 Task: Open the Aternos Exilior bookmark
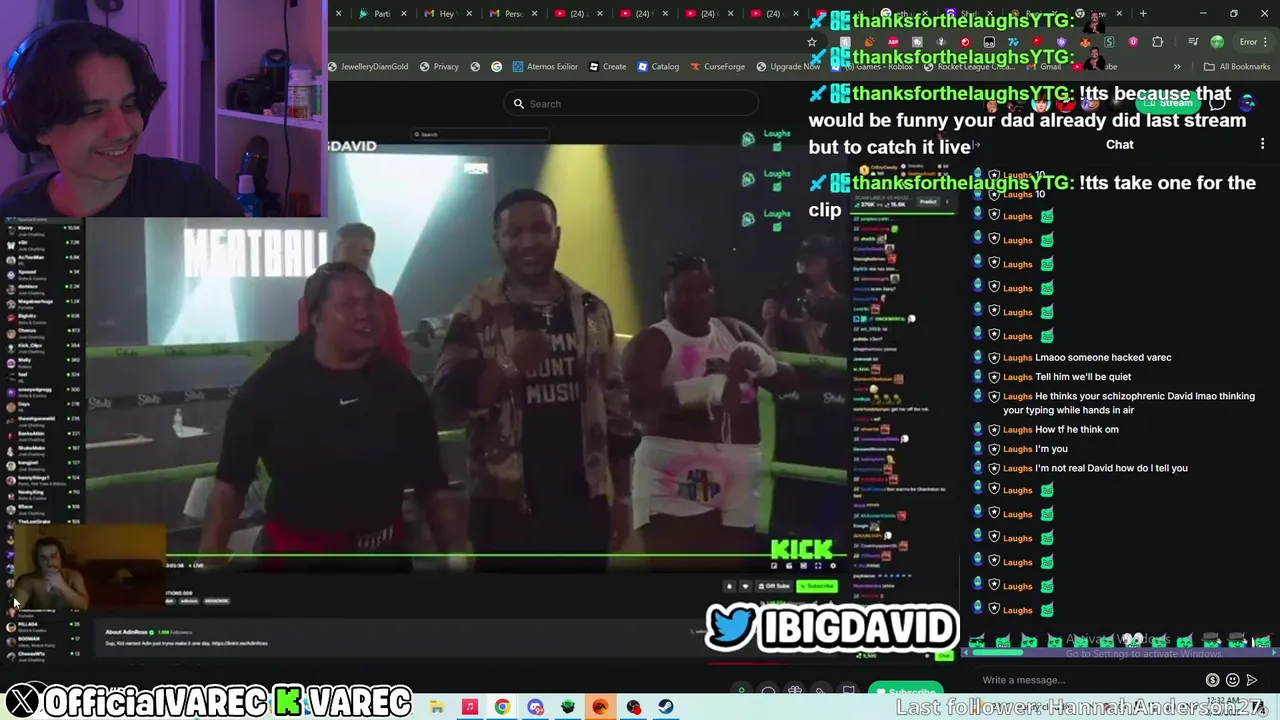(x=545, y=67)
